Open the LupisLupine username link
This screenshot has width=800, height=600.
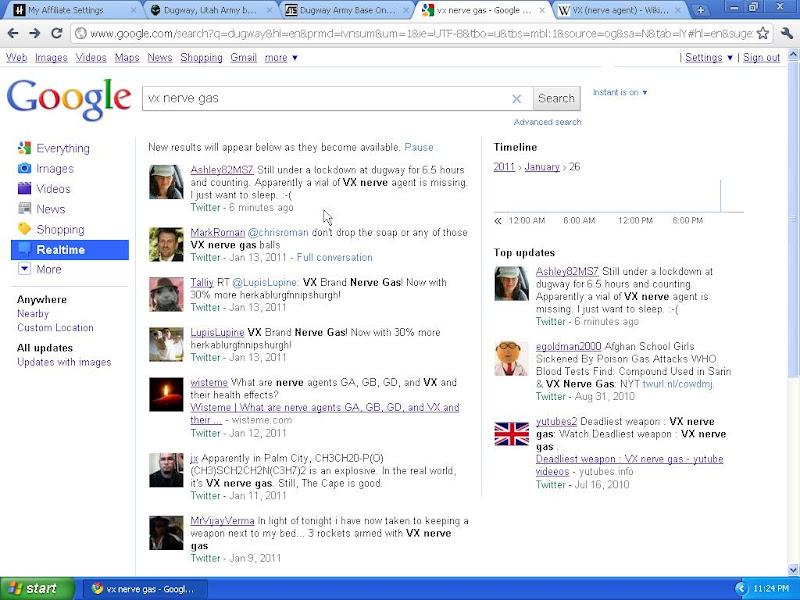pyautogui.click(x=217, y=333)
